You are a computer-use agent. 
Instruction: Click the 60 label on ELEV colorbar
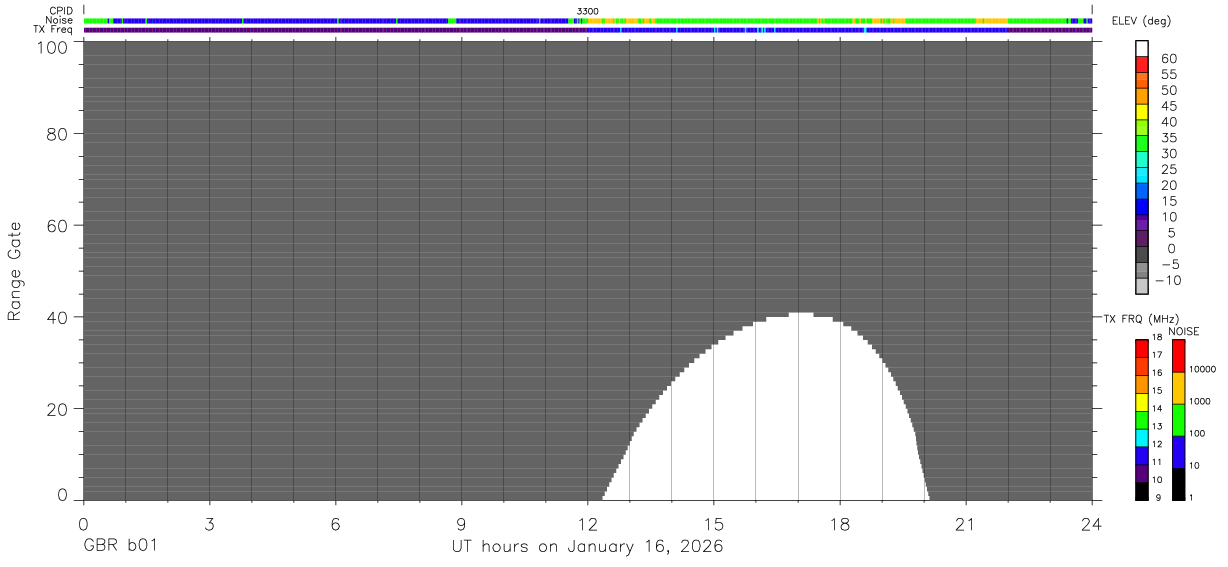[x=1168, y=58]
